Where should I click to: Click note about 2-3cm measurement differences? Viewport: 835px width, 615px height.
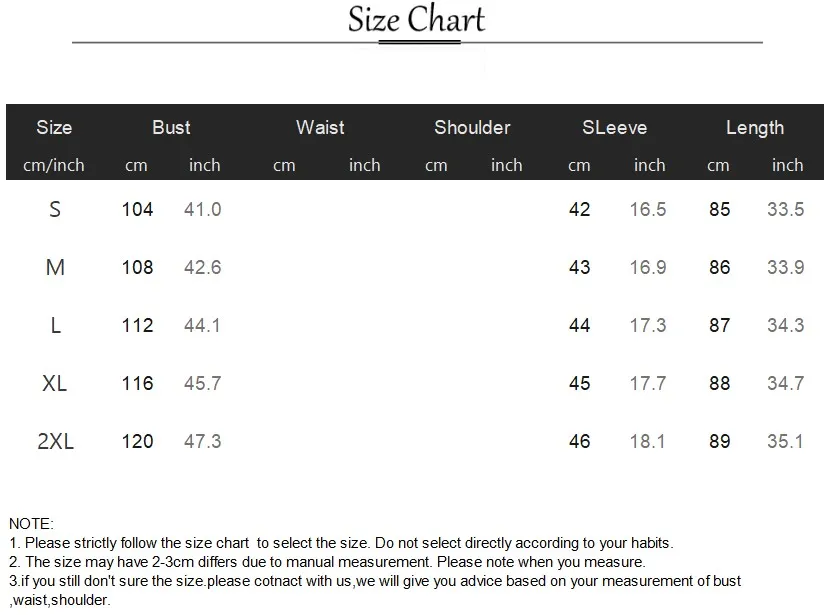(x=328, y=562)
